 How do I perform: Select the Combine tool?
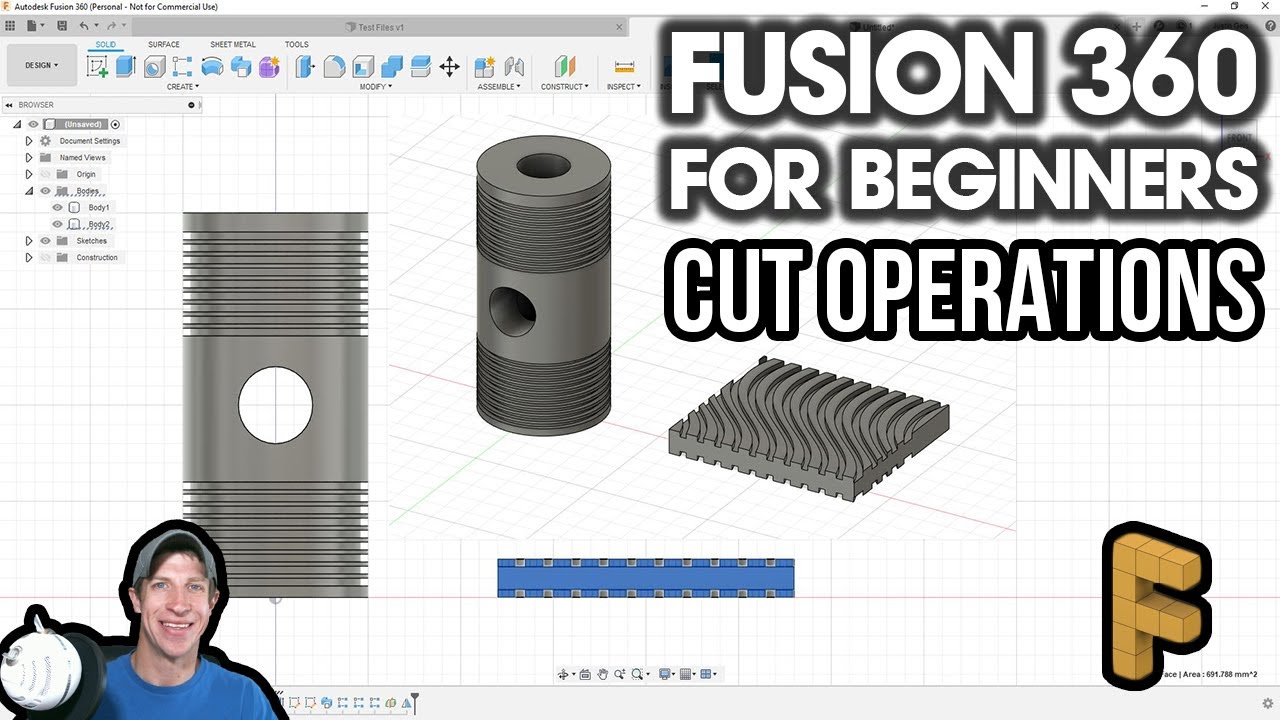tap(392, 67)
